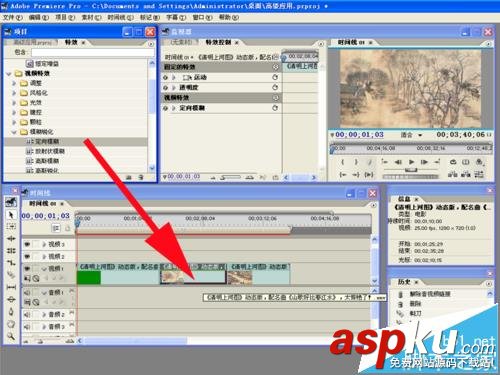Set Out point with right brace button
500x375 pixels.
click(356, 162)
